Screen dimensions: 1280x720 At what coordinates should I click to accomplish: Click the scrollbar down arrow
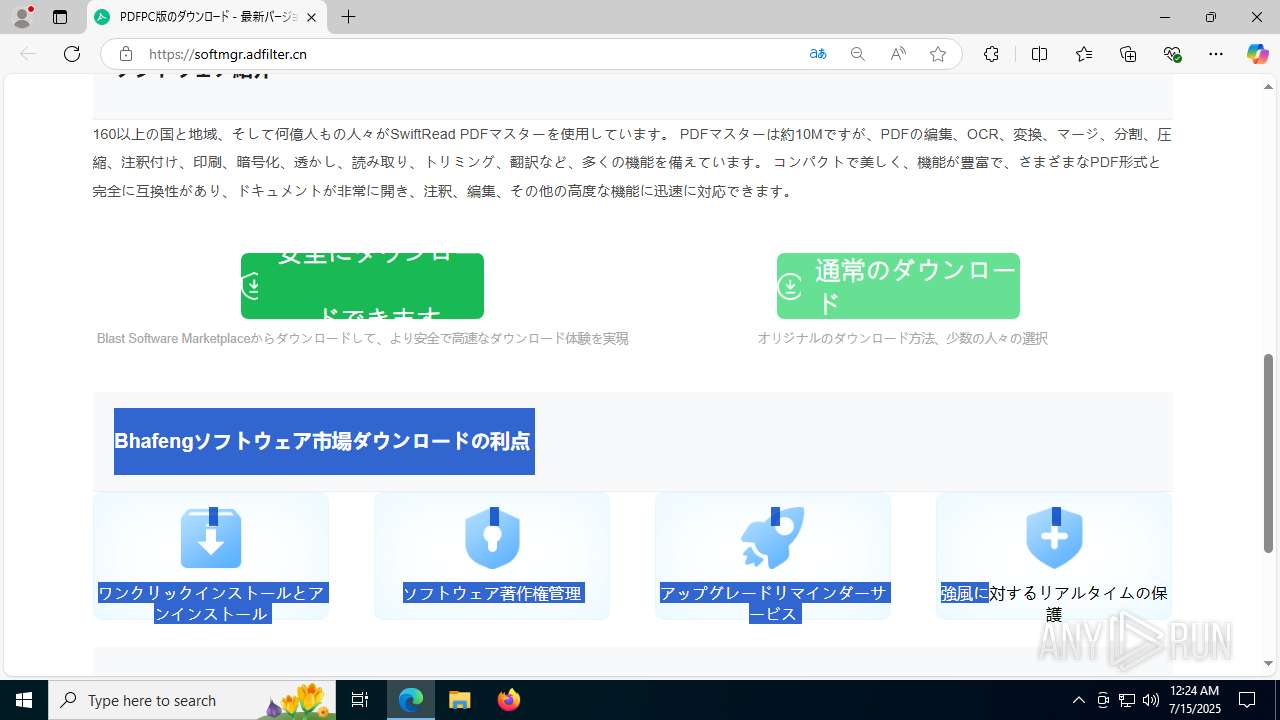click(1268, 663)
